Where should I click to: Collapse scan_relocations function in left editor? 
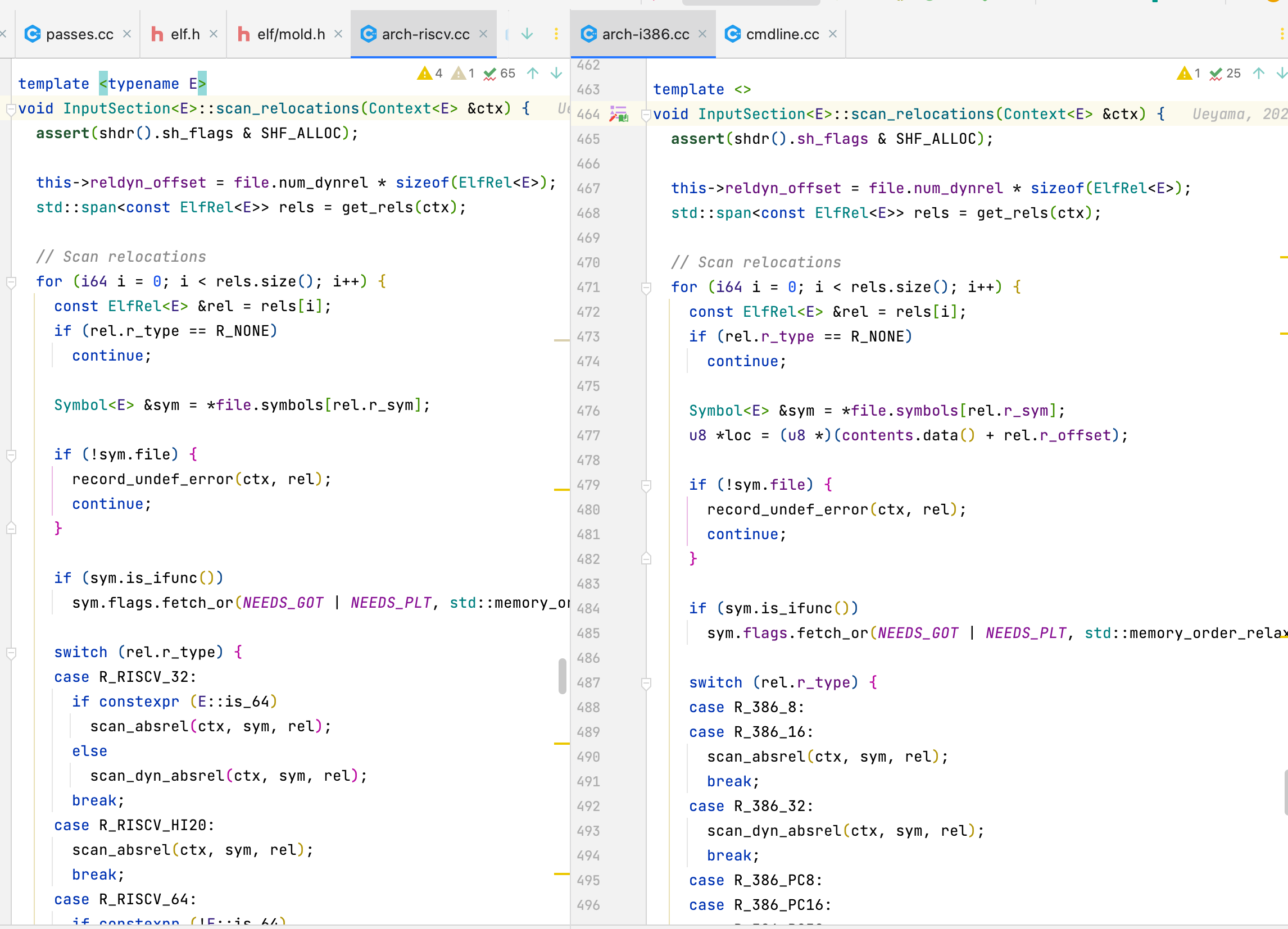coord(10,109)
